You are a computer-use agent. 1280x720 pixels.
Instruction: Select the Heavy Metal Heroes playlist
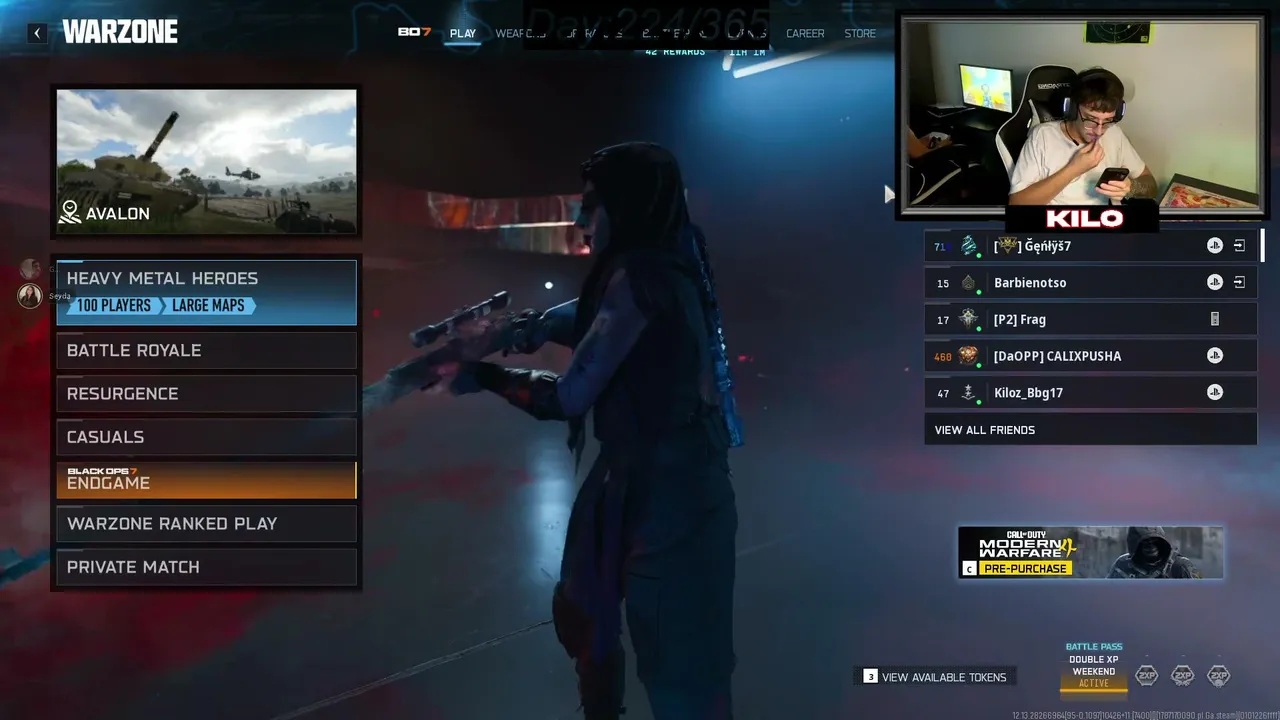pyautogui.click(x=206, y=292)
